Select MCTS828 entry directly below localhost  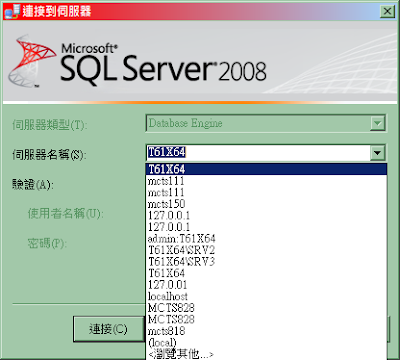click(266, 307)
